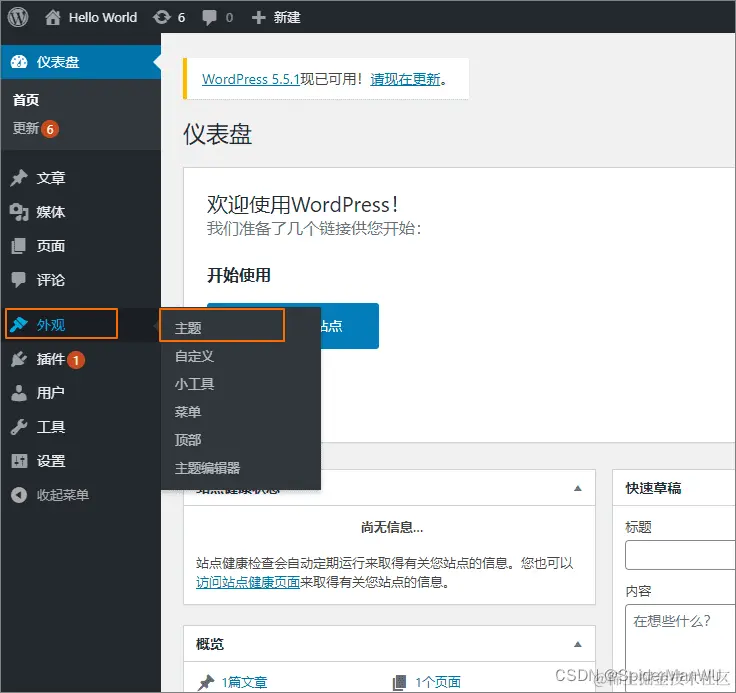Click the pushpin icon next to 1篇文章
Image resolution: width=736 pixels, height=693 pixels.
click(x=206, y=682)
